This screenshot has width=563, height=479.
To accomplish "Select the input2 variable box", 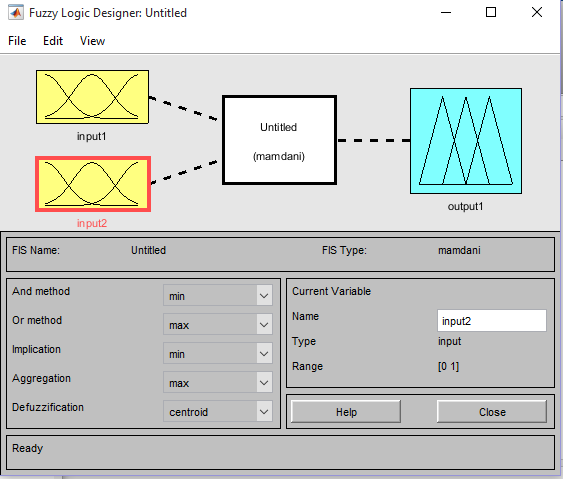I will coord(93,184).
